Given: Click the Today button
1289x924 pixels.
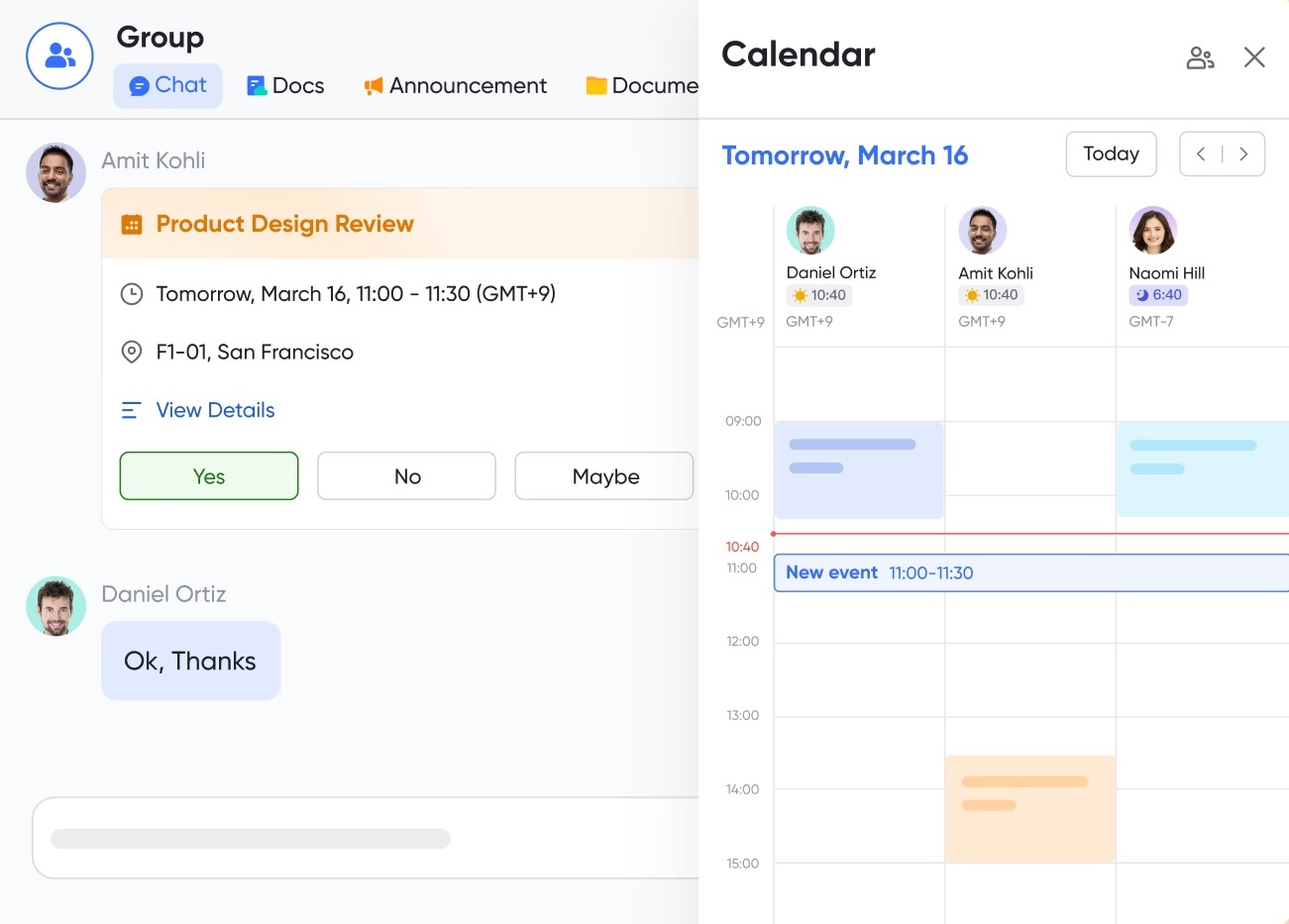Looking at the screenshot, I should click(1111, 154).
